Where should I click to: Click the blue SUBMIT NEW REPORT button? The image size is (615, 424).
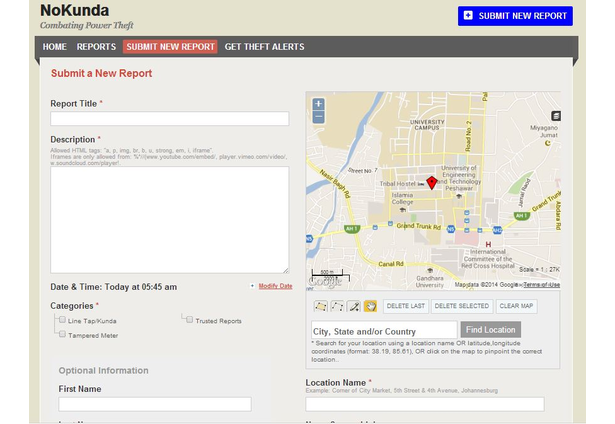(x=515, y=16)
